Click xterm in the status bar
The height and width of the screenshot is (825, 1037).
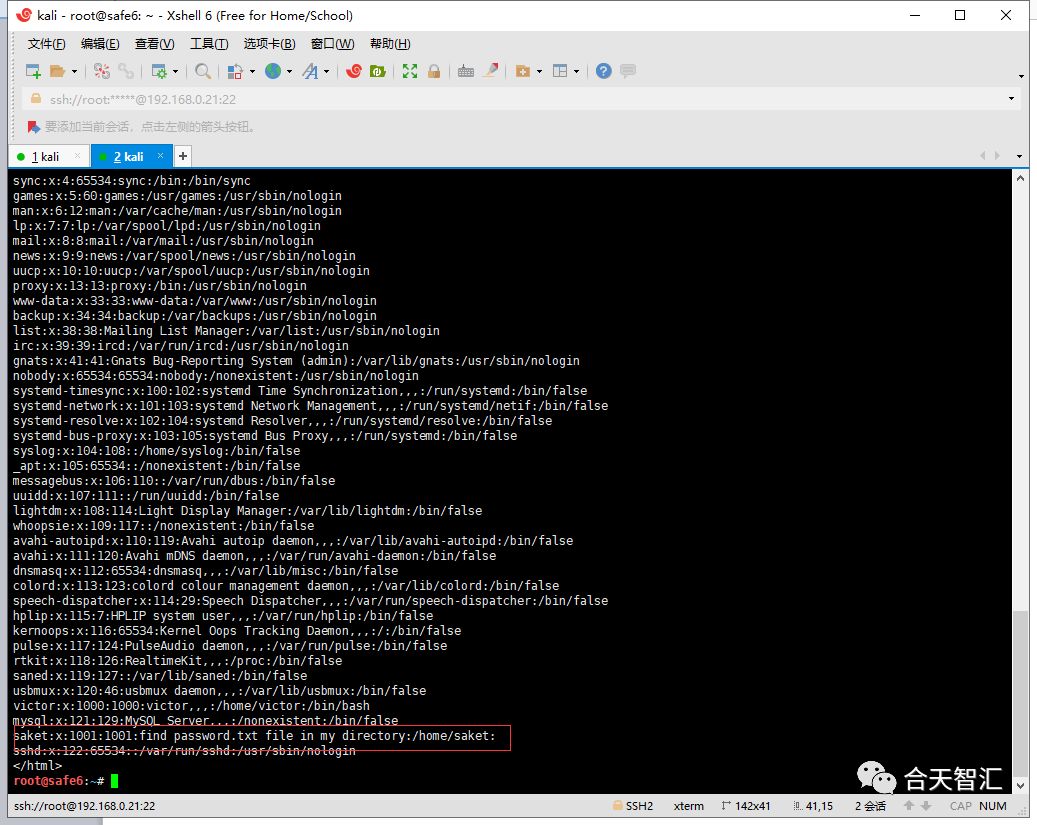(688, 806)
